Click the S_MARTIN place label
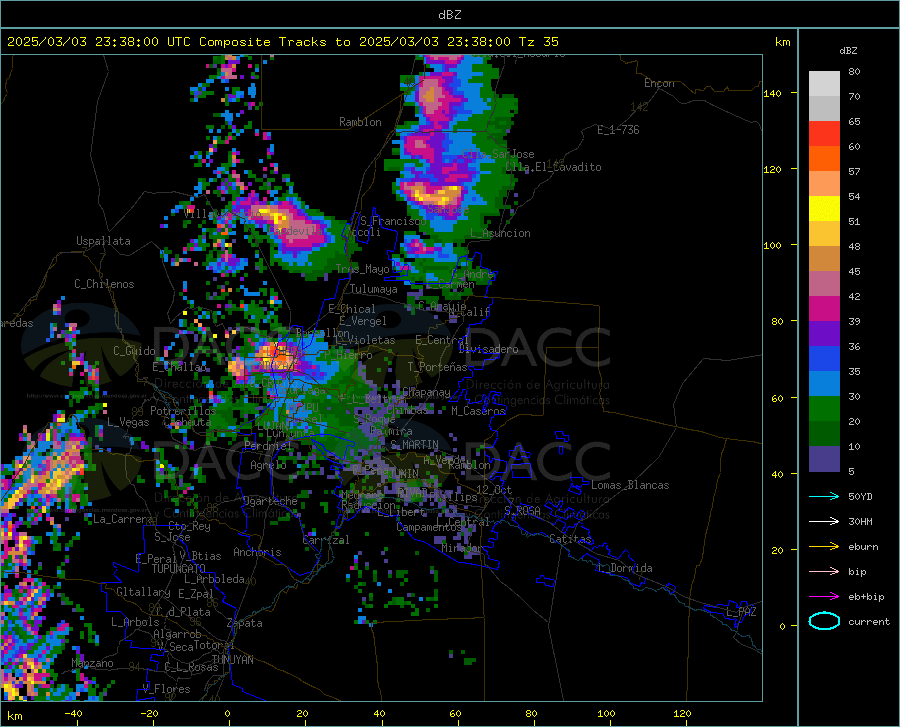 (x=414, y=445)
